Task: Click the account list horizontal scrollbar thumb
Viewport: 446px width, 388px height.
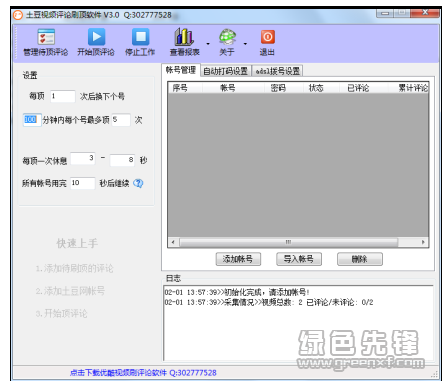Action: [289, 242]
